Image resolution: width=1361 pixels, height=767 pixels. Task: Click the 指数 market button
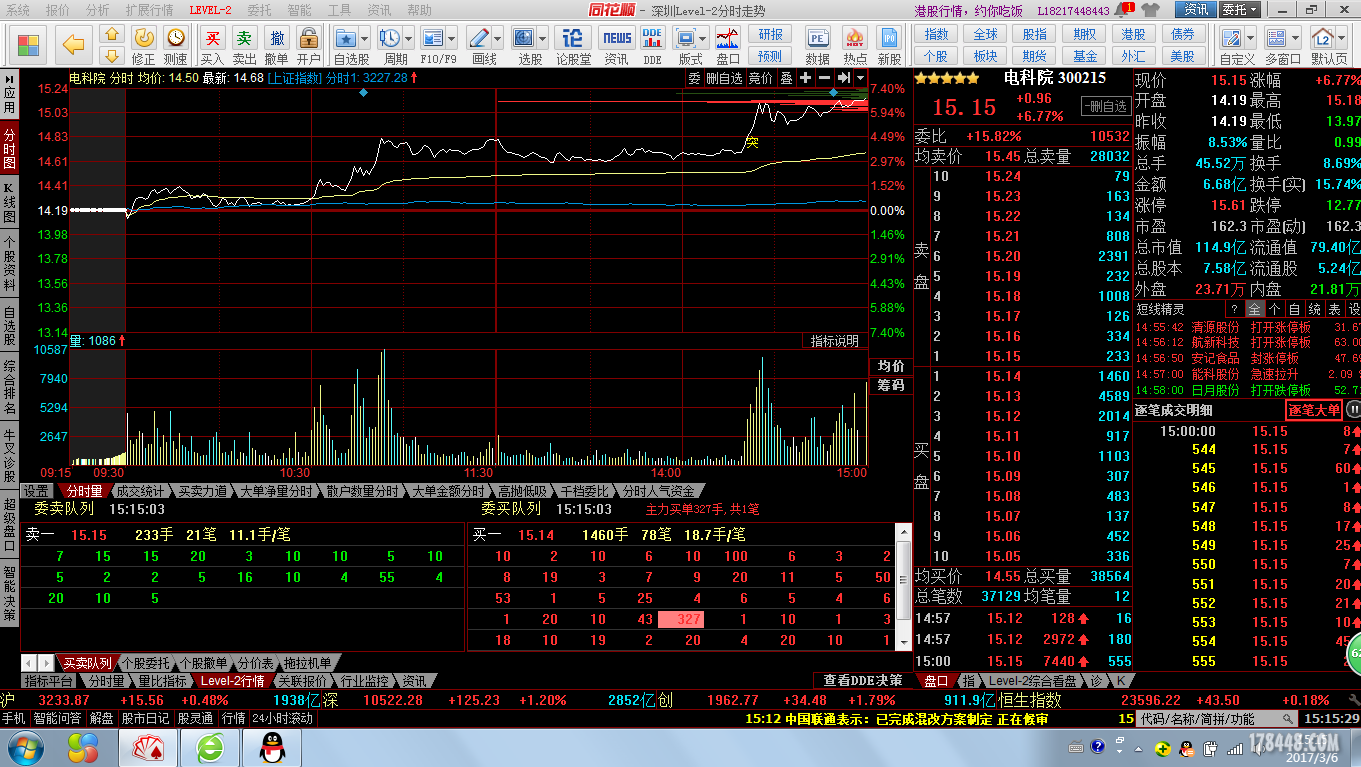click(x=936, y=34)
